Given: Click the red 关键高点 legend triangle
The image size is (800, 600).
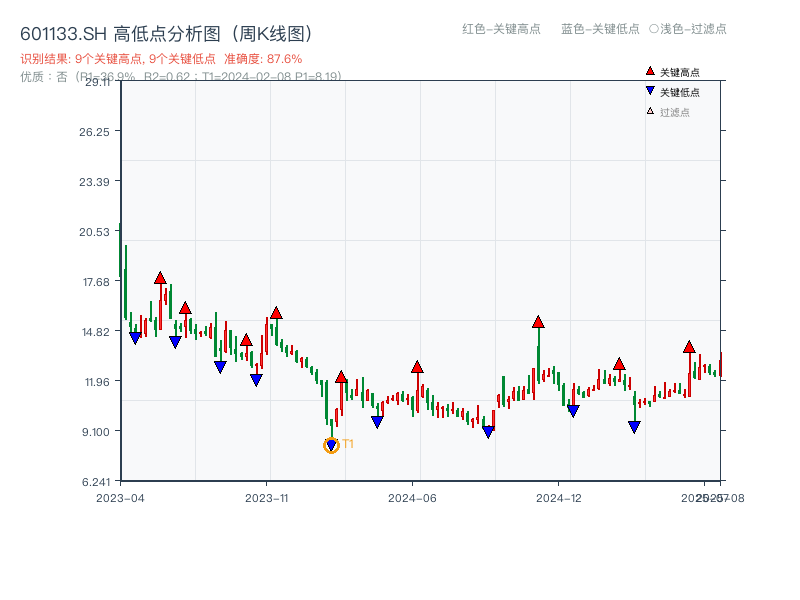Looking at the screenshot, I should (650, 71).
